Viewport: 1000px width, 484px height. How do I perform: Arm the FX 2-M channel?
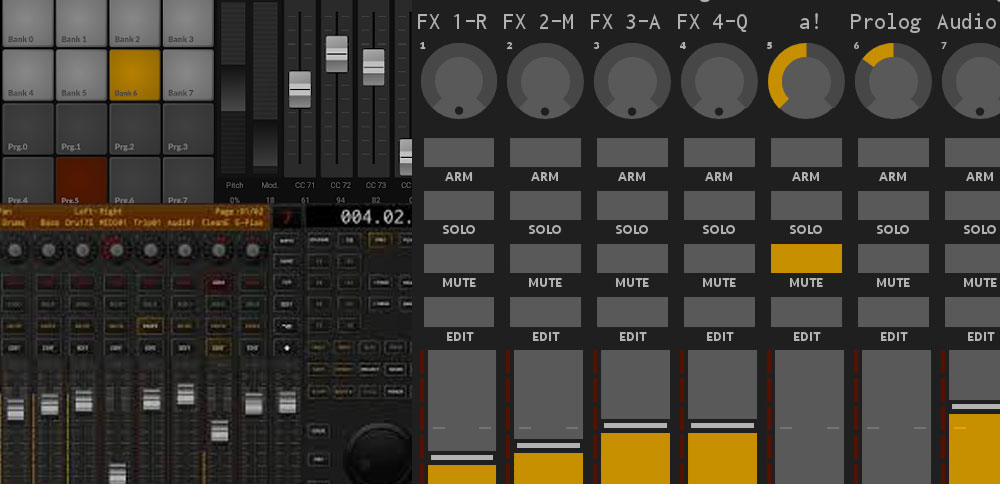(x=545, y=152)
